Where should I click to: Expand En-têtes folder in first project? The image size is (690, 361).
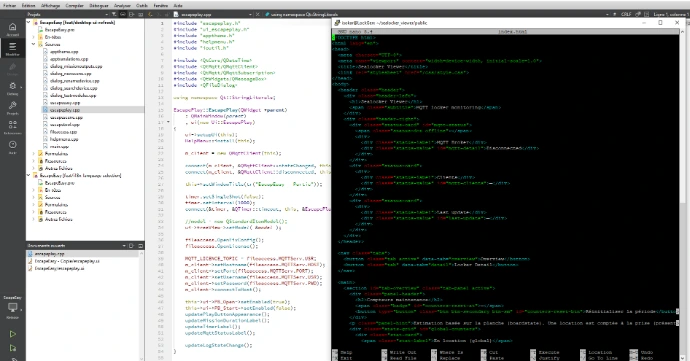(x=34, y=37)
